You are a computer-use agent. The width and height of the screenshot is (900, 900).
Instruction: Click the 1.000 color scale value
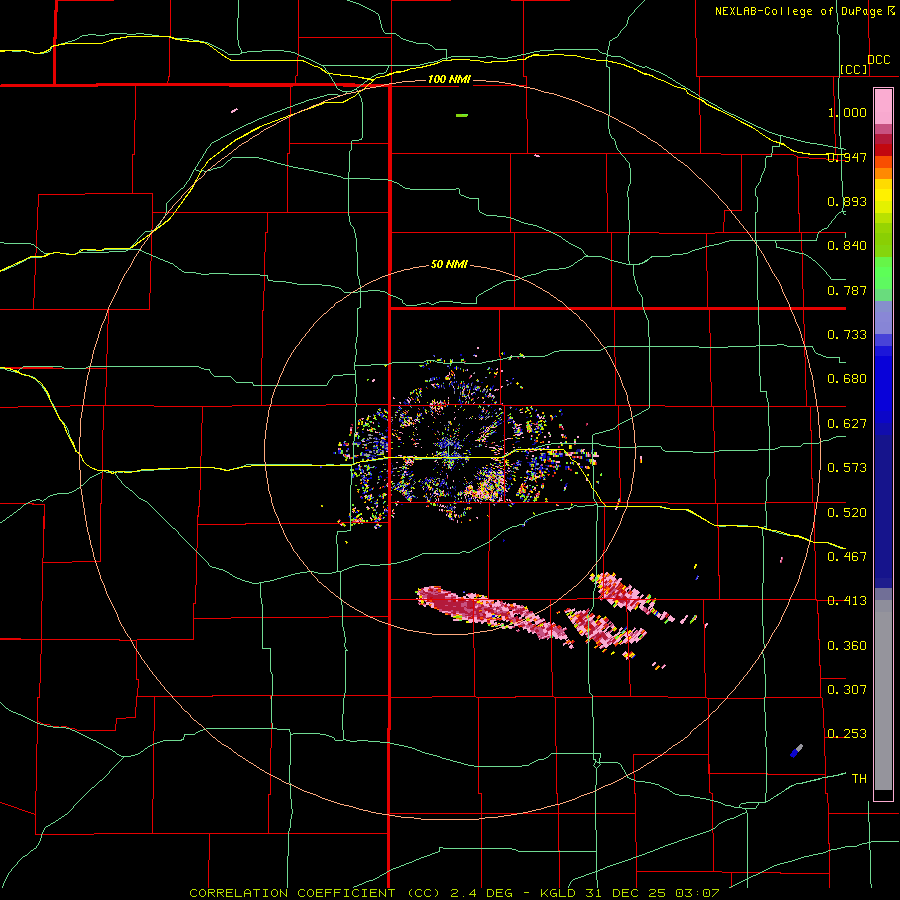click(x=847, y=112)
